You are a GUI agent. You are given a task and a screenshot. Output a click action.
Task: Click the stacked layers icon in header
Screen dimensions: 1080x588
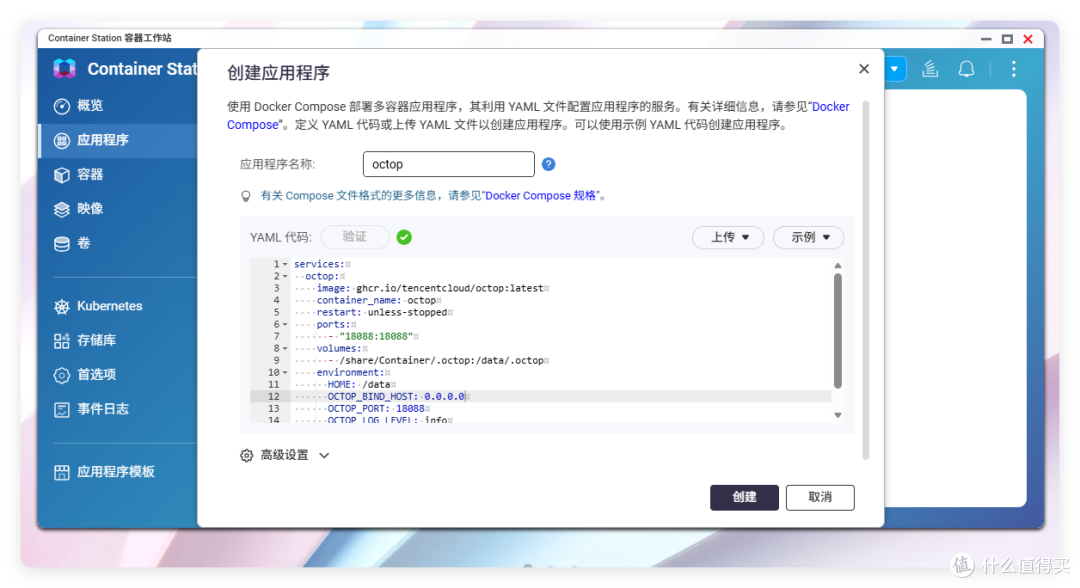[x=930, y=69]
